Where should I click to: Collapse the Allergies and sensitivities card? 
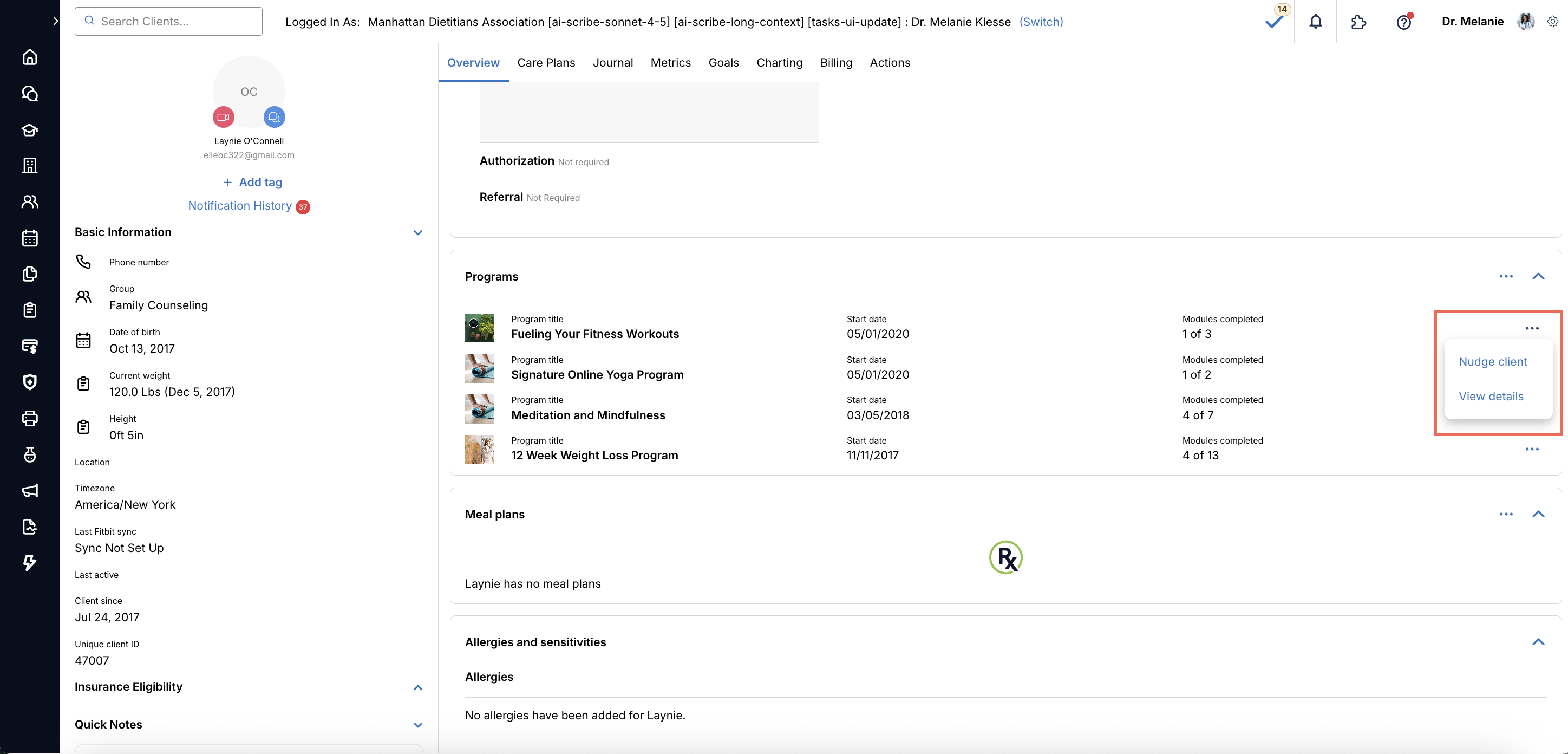click(1538, 642)
